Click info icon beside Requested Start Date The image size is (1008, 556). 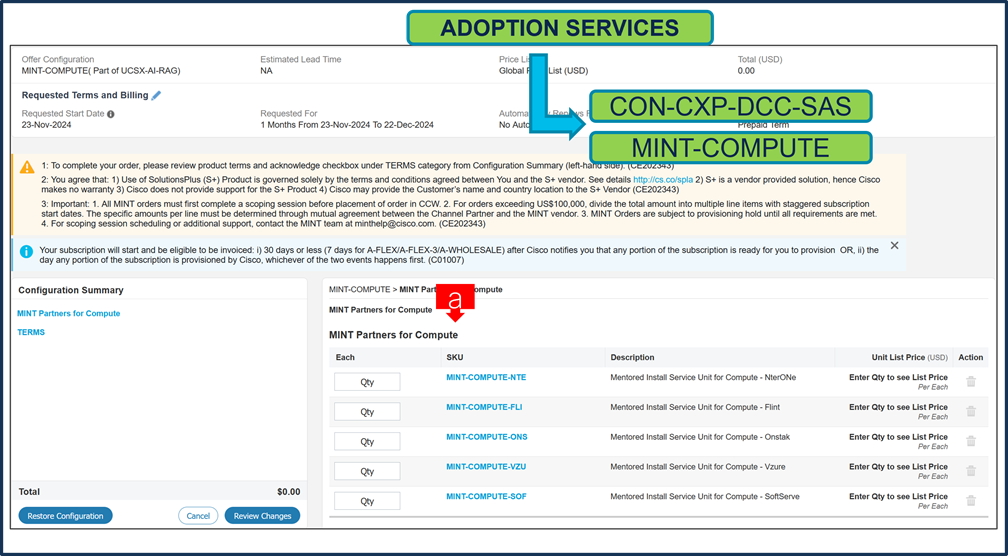(111, 114)
